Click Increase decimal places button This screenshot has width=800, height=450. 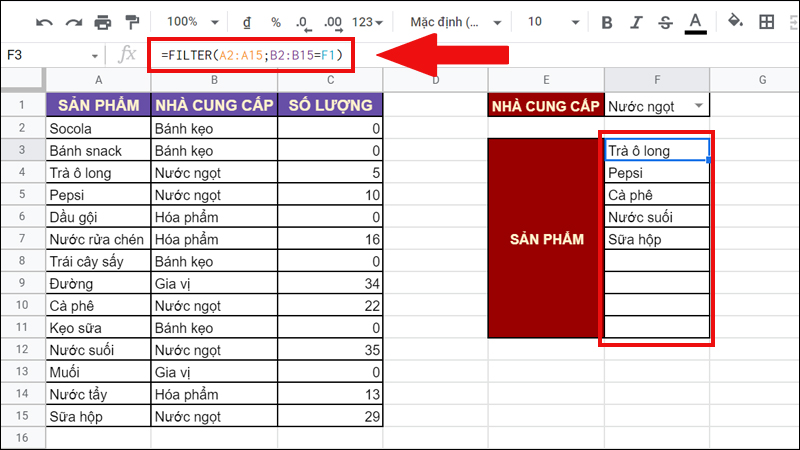click(x=335, y=21)
